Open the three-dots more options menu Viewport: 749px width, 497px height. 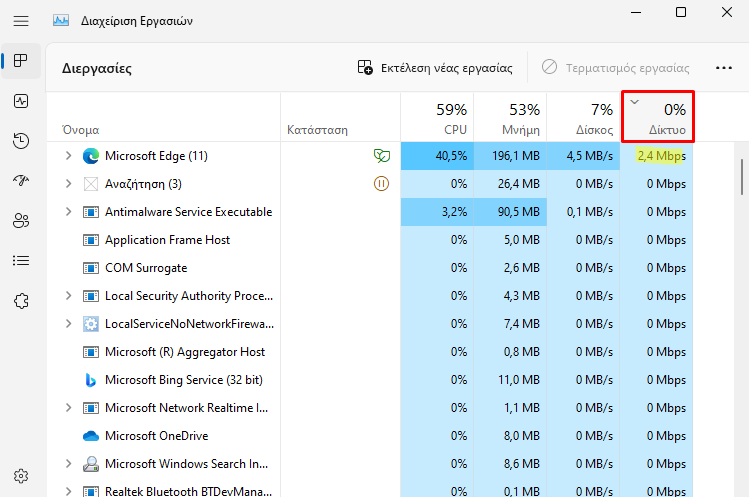click(x=724, y=68)
